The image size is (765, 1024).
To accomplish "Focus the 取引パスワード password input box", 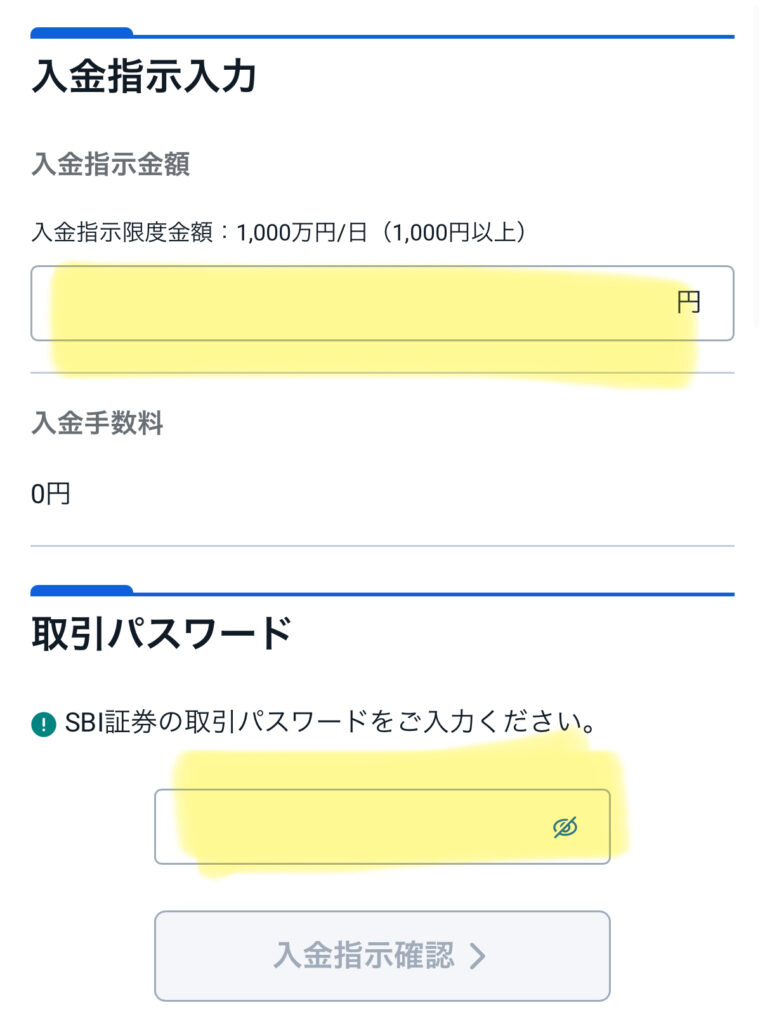I will [x=350, y=827].
